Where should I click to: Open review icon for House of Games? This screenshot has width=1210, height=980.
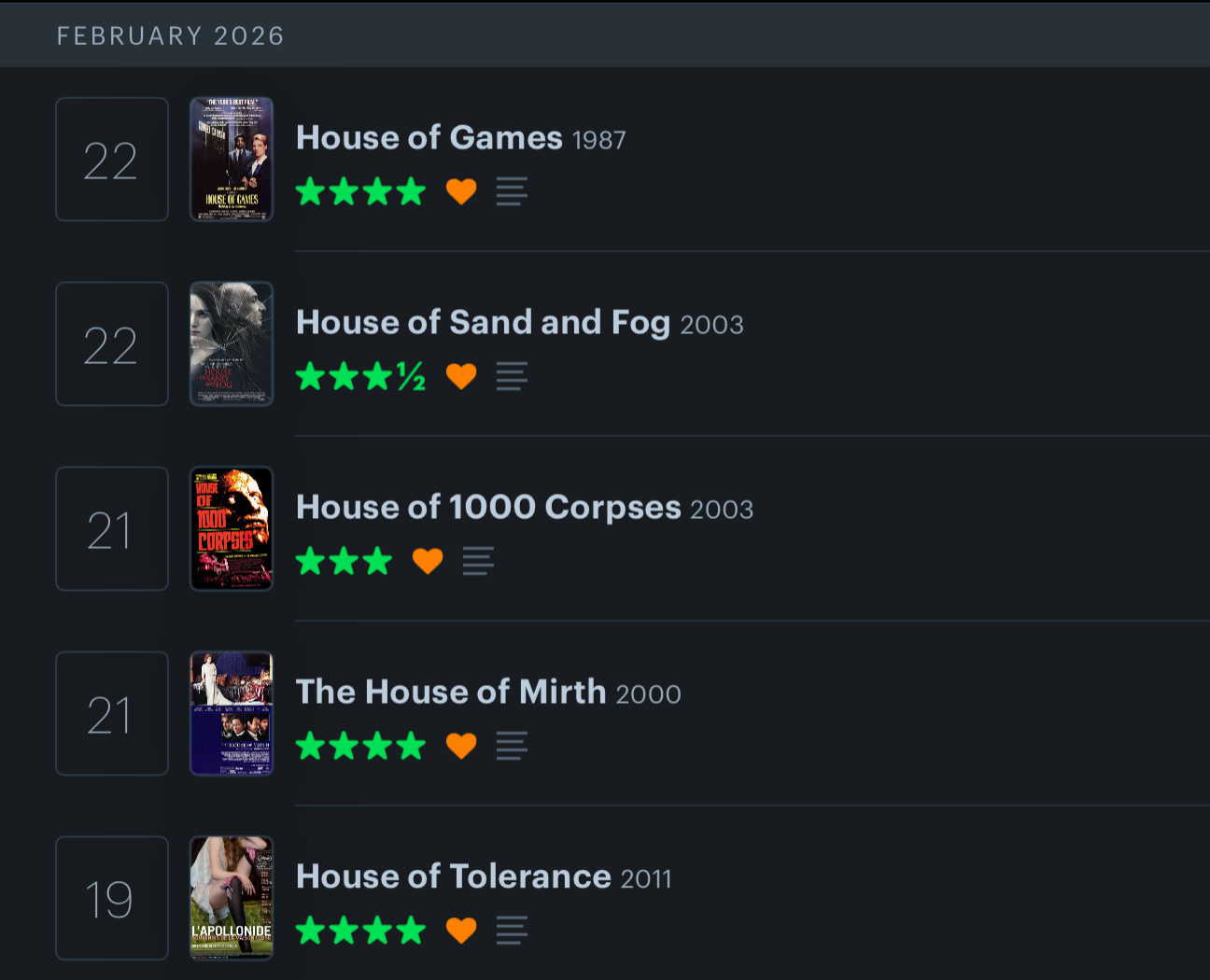(x=512, y=191)
